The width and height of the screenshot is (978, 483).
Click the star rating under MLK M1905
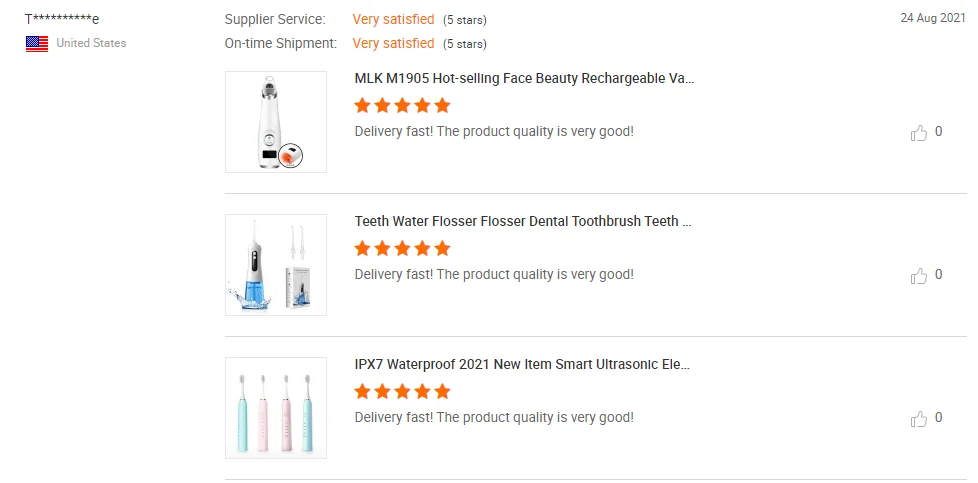(x=402, y=105)
